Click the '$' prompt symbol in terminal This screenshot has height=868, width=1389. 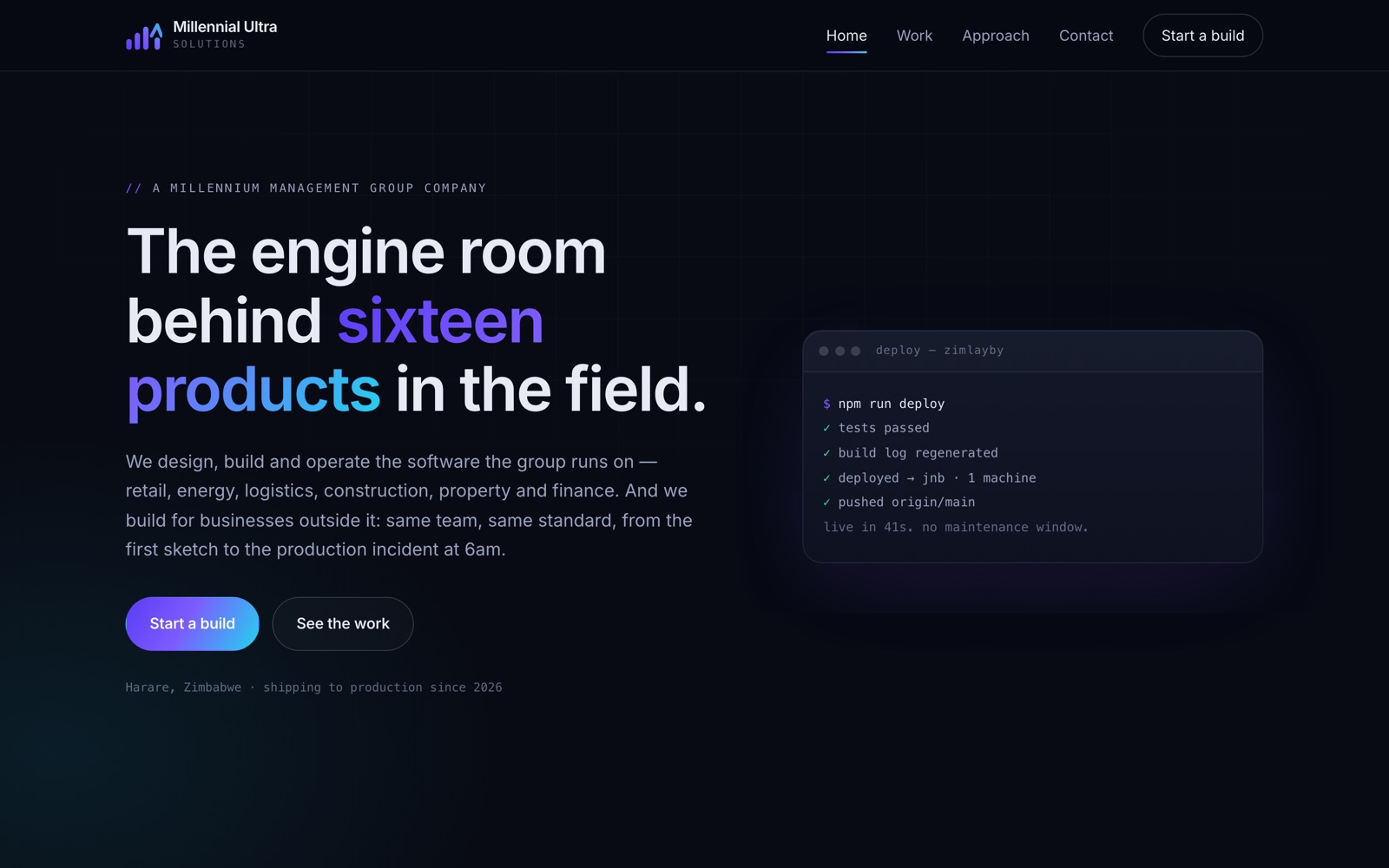tap(826, 404)
